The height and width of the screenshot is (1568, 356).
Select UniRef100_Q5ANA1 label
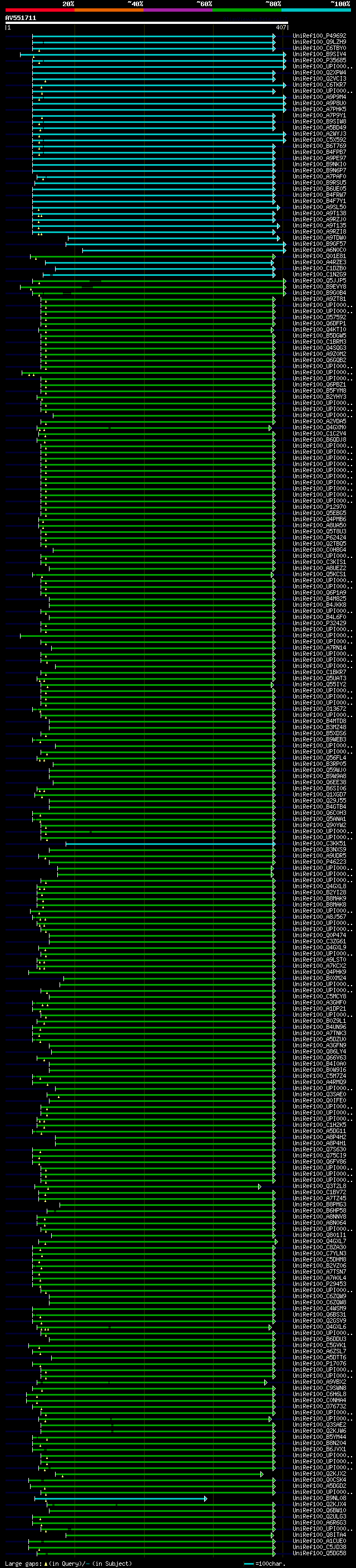319,819
